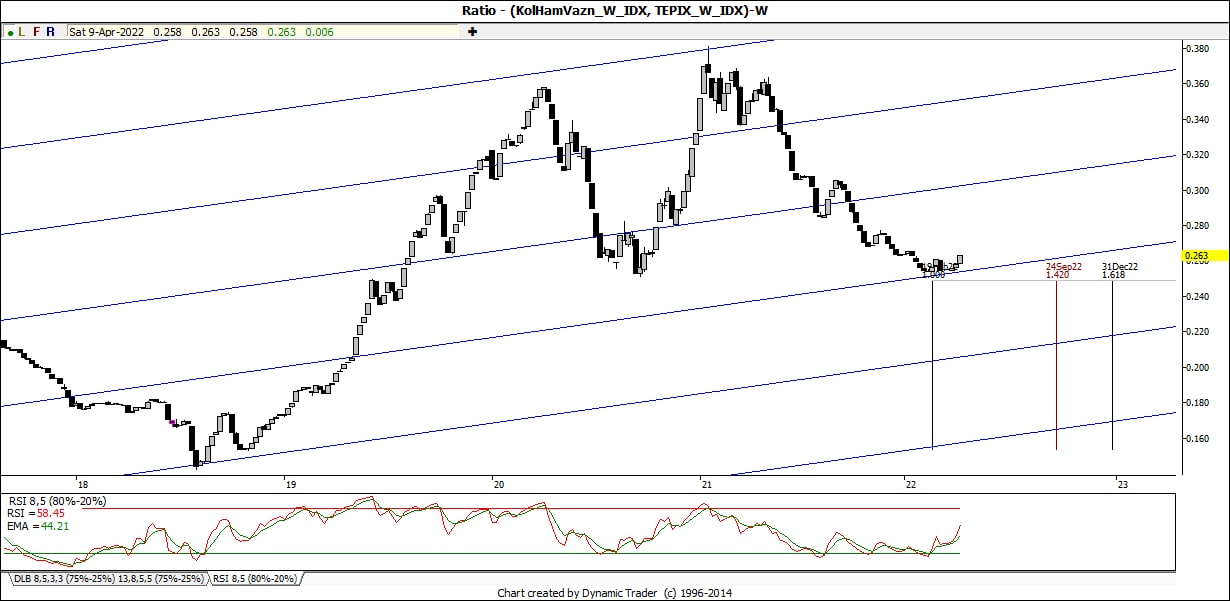Select the 24Sep22 1.420 time projection marker
The height and width of the screenshot is (601, 1230).
(x=1063, y=271)
